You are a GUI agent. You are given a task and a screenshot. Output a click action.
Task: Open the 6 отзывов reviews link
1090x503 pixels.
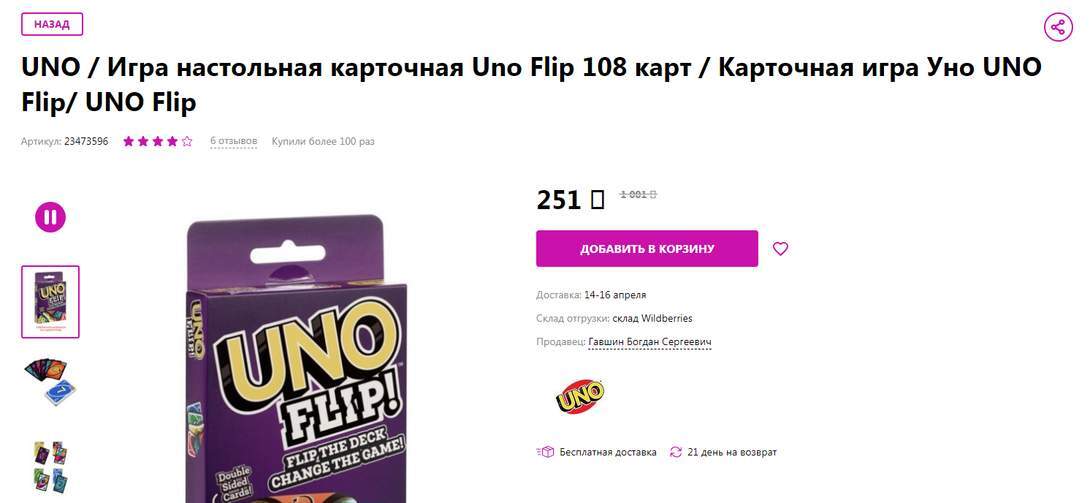(233, 142)
